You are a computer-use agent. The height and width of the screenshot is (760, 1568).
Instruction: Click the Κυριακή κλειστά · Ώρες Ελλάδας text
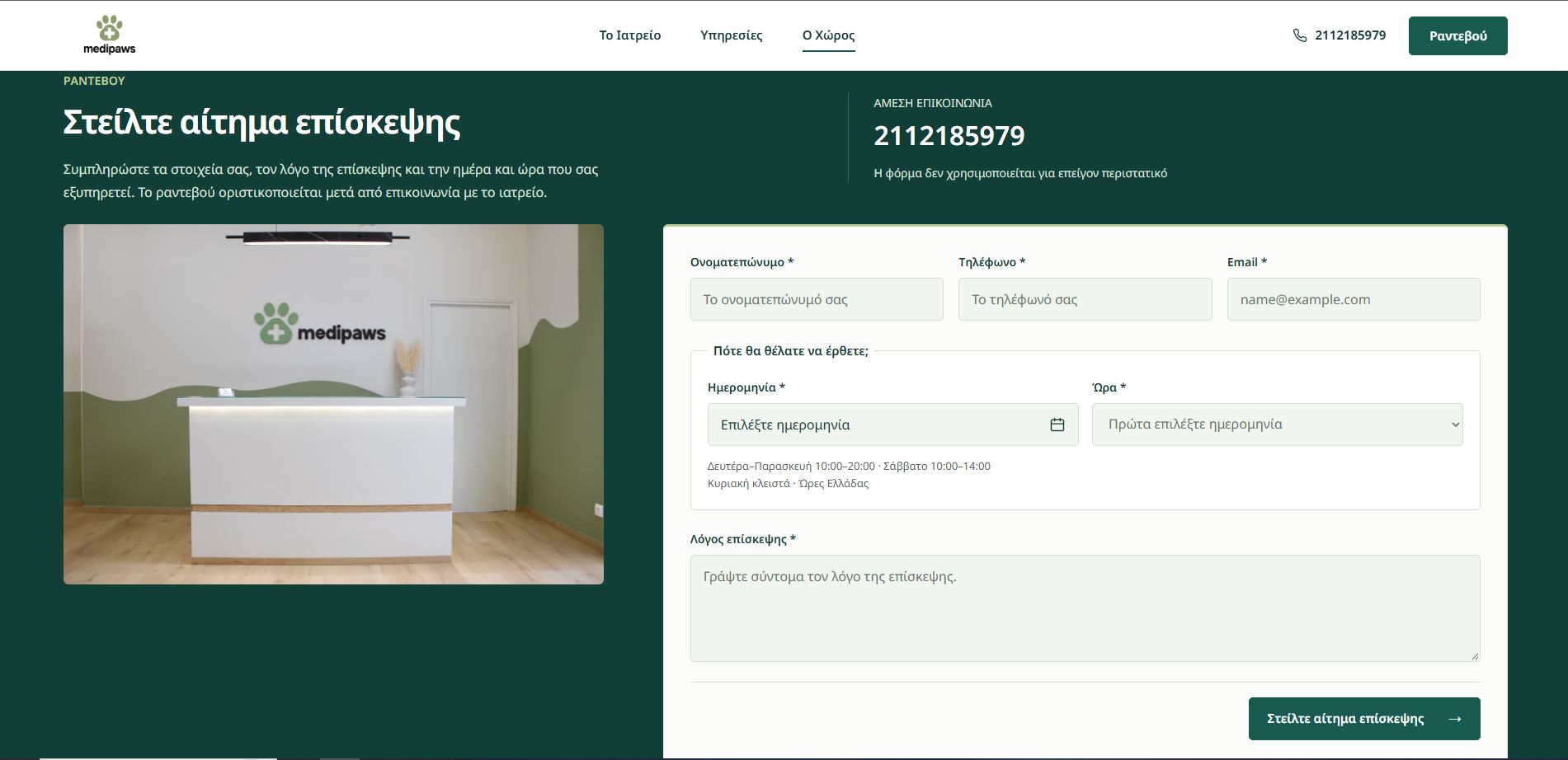coord(788,483)
